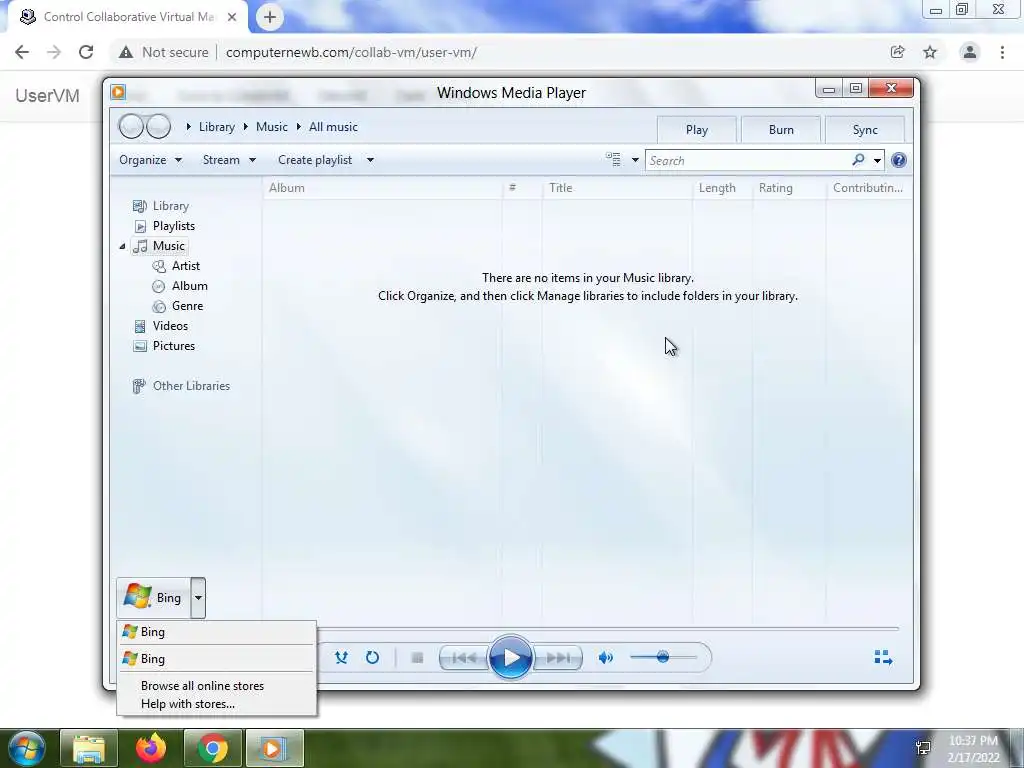
Task: Select Library in the navigation pane
Action: coord(170,206)
